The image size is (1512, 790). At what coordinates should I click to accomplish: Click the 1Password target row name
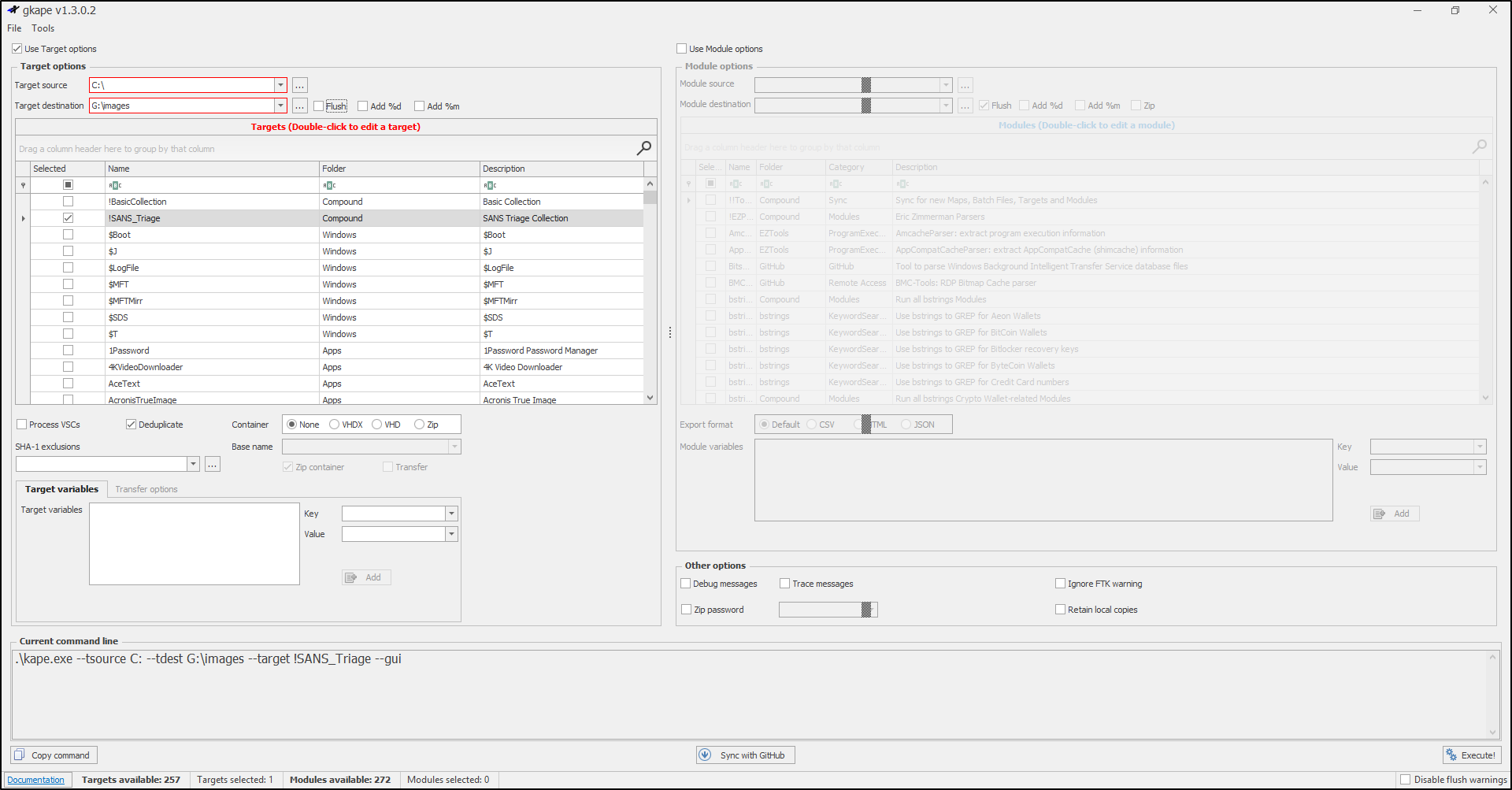[x=129, y=350]
